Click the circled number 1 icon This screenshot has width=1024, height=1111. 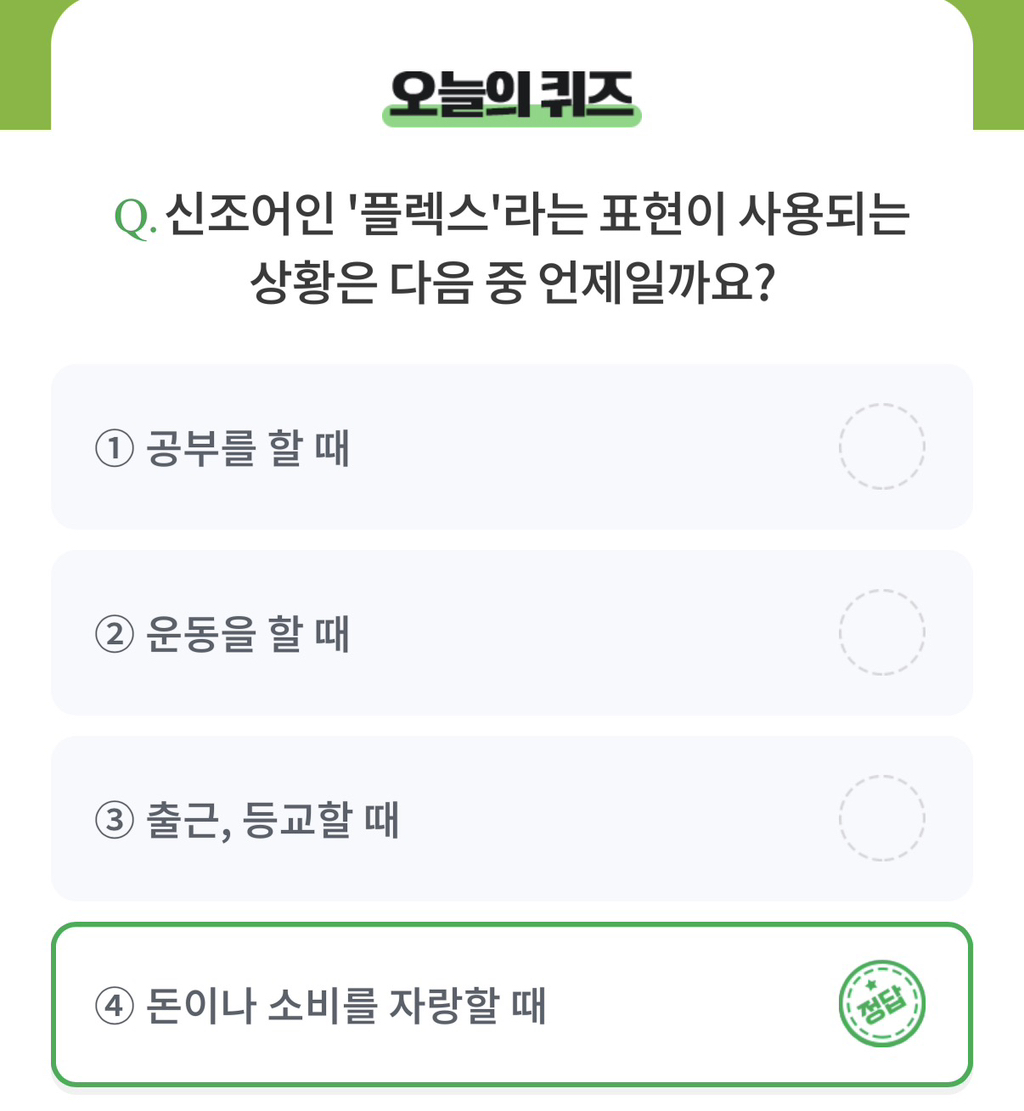point(114,448)
